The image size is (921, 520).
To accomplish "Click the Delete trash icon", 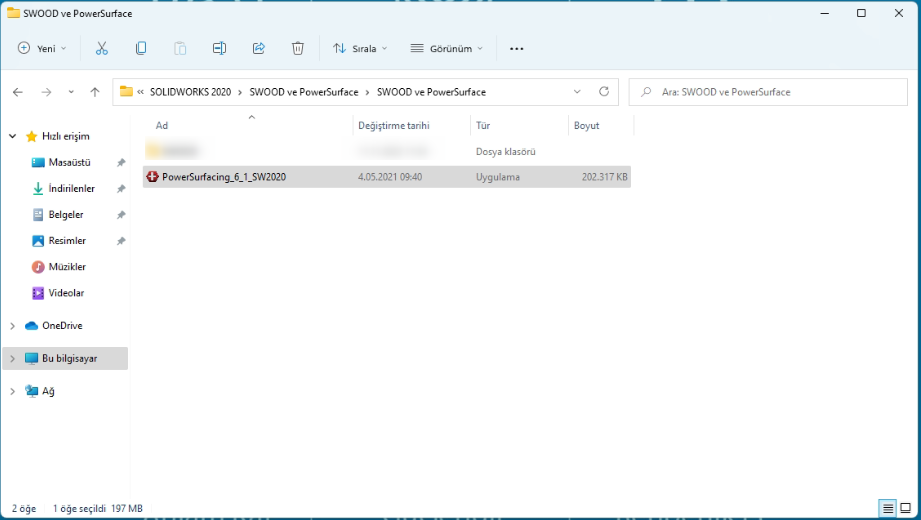I will click(x=298, y=48).
